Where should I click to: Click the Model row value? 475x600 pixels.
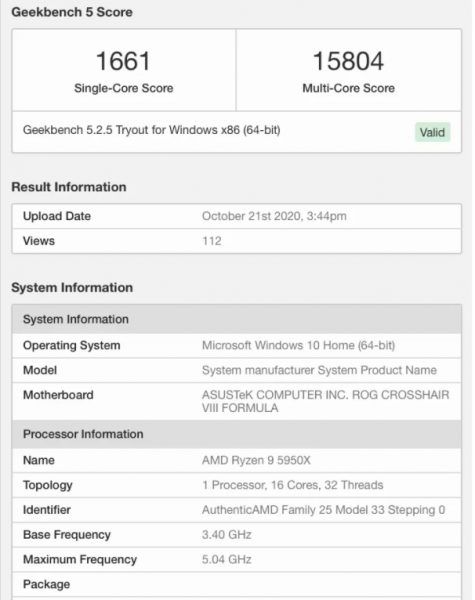pos(319,370)
